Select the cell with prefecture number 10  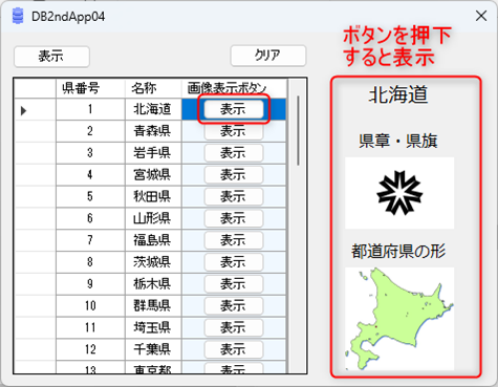pyautogui.click(x=91, y=306)
